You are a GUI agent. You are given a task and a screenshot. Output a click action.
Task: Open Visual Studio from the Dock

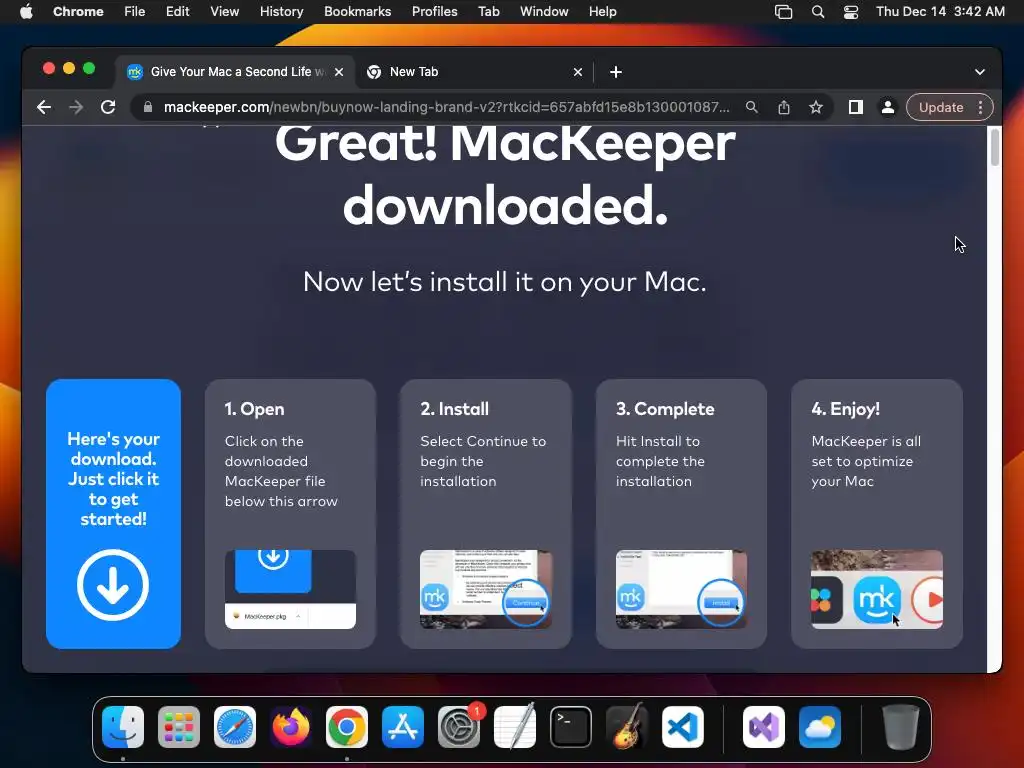pyautogui.click(x=764, y=727)
